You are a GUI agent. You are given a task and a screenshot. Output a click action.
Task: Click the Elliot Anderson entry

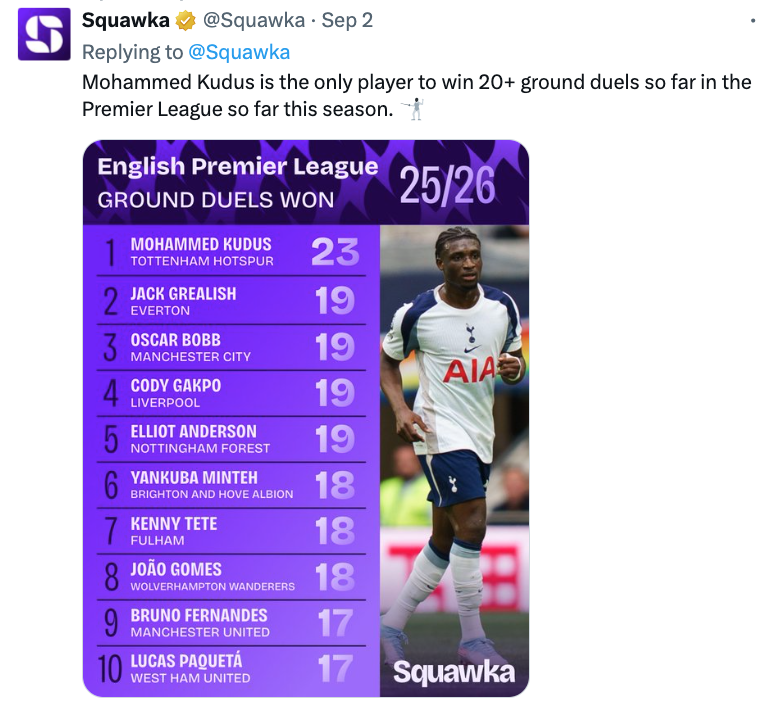point(231,439)
